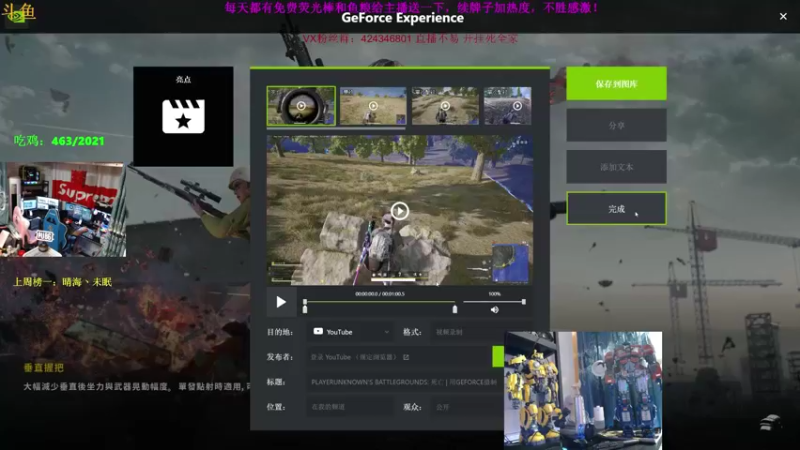800x450 pixels.
Task: Play the clip using the preview overlay button
Action: coord(399,211)
